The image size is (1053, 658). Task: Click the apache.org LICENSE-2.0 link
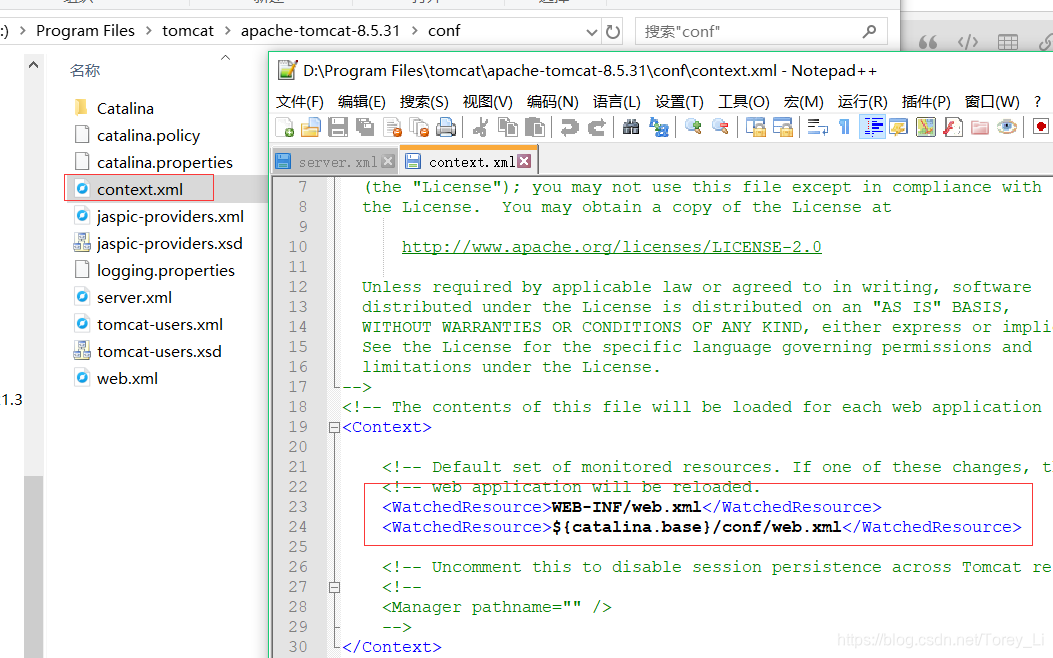tap(612, 247)
